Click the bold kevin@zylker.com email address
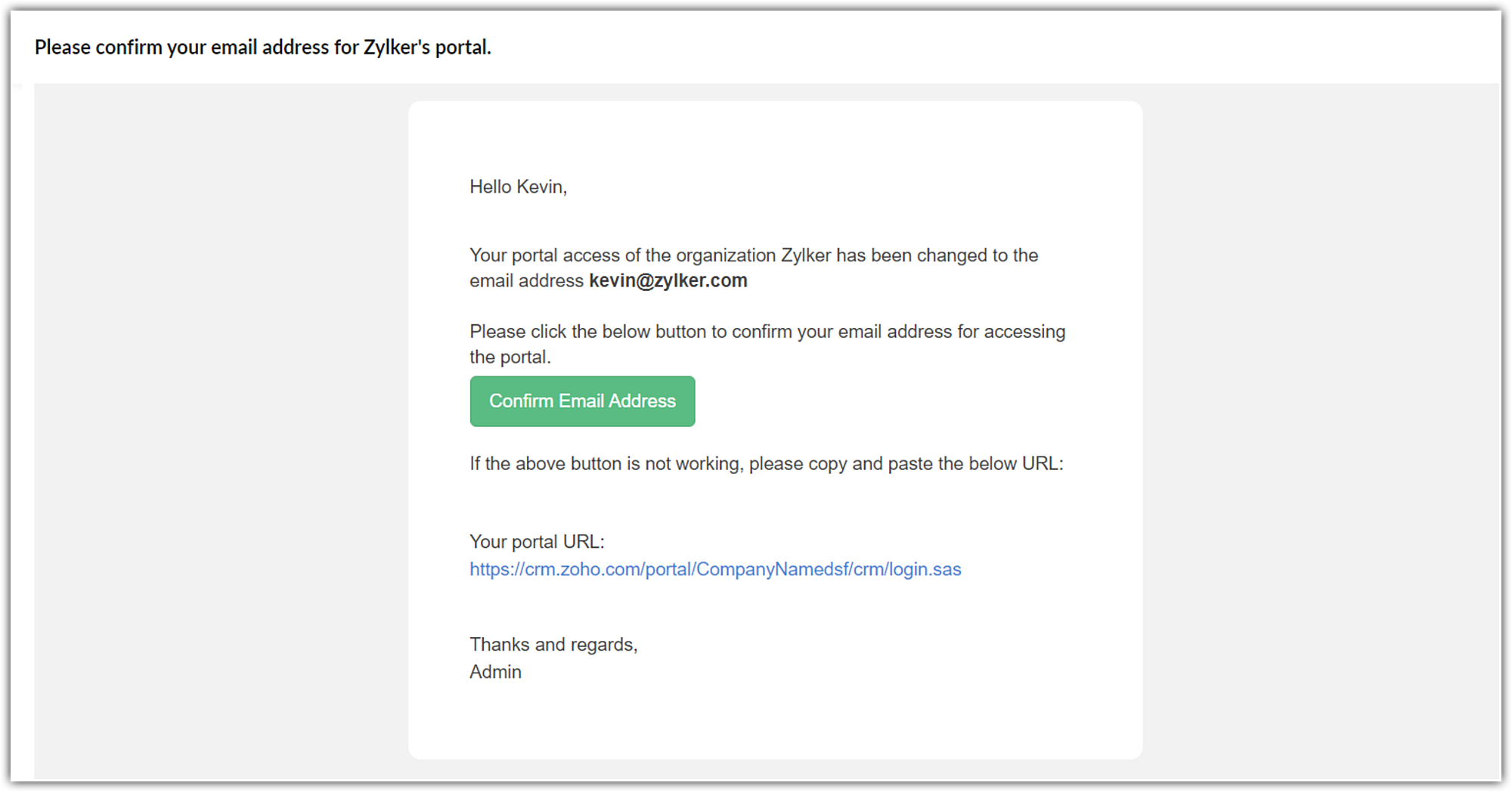The image size is (1512, 792). click(x=668, y=280)
